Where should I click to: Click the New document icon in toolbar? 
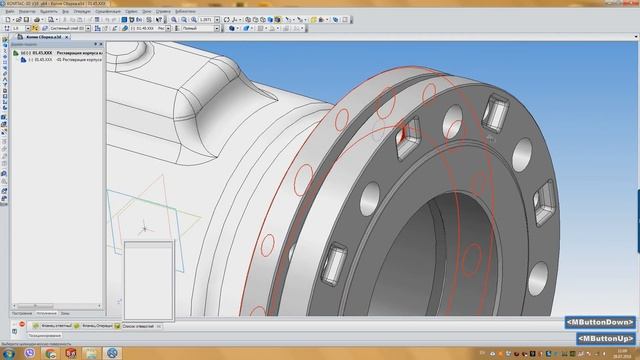point(8,20)
